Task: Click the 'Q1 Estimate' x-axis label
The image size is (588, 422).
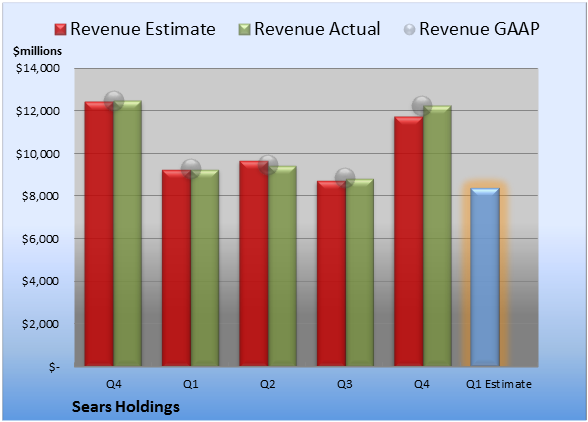Action: coord(499,384)
